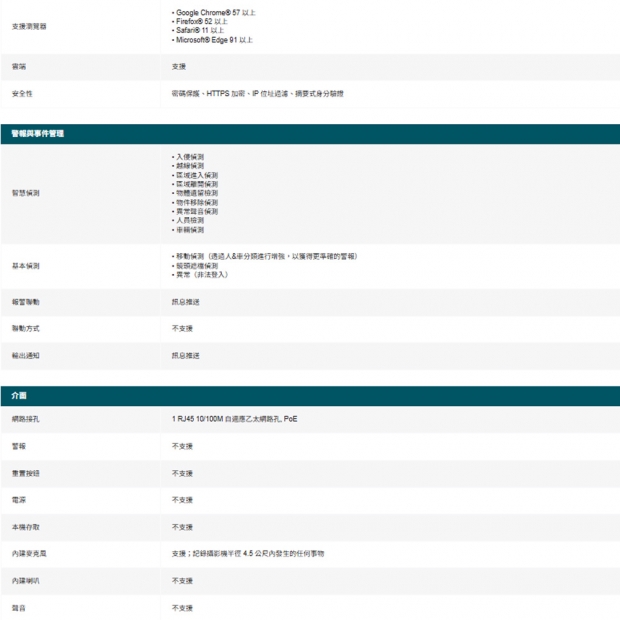Click the 輸出通知 row label
The width and height of the screenshot is (620, 620).
coord(25,355)
